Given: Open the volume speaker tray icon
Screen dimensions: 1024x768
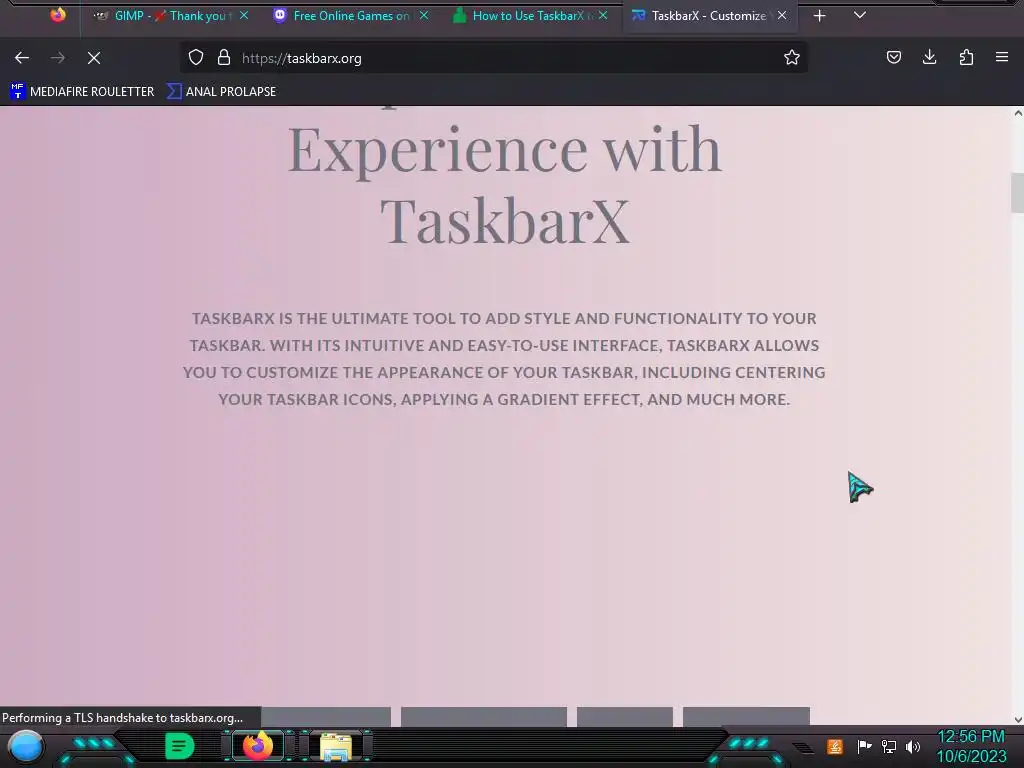Looking at the screenshot, I should tap(913, 746).
